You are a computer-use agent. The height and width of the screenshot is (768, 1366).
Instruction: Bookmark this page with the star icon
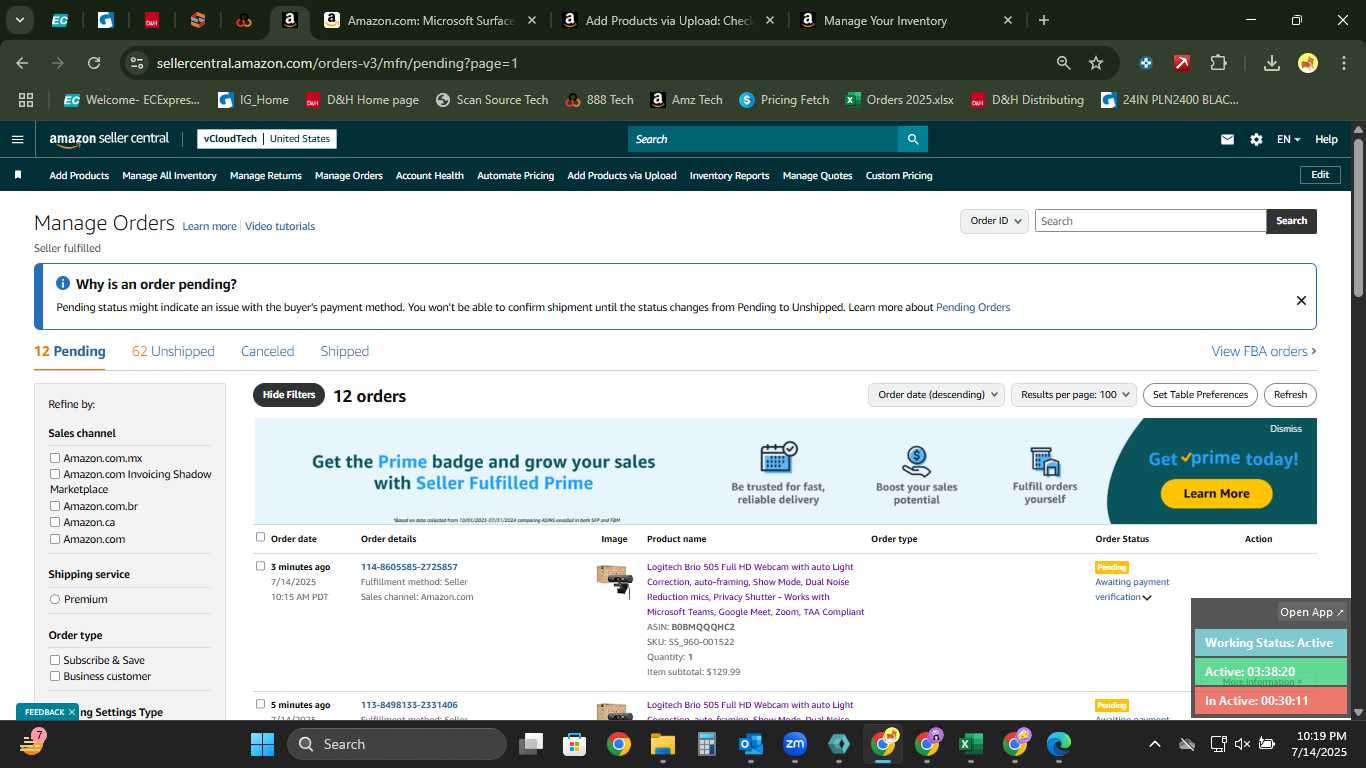click(x=1096, y=63)
